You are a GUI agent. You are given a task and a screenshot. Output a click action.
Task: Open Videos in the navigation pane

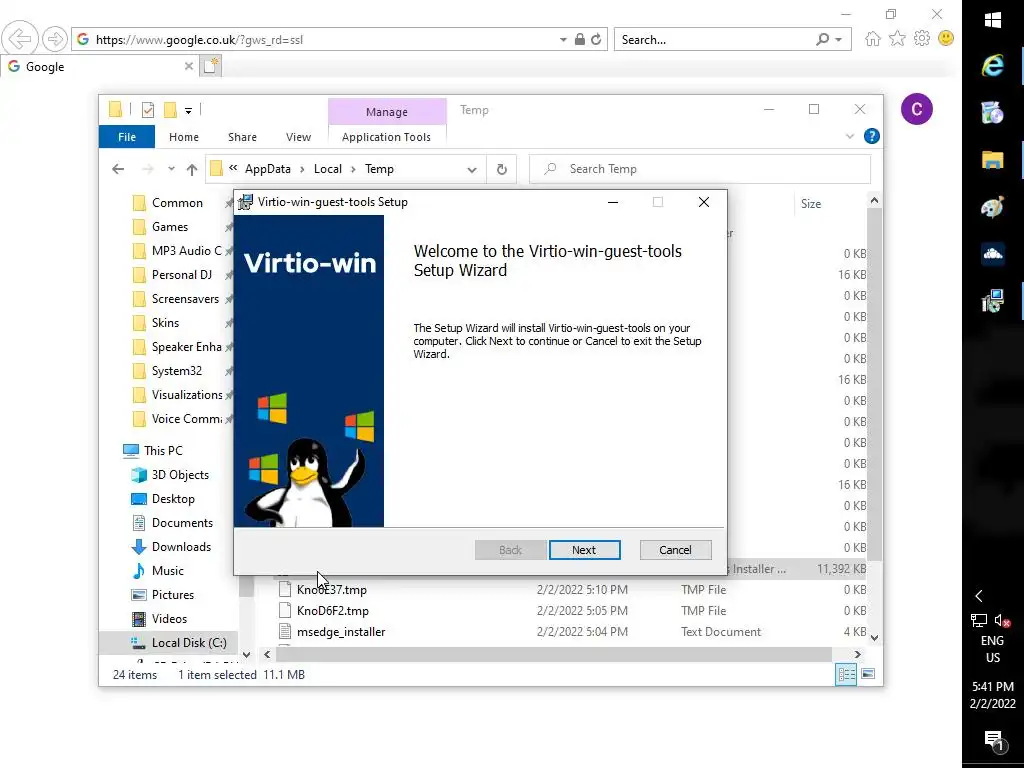[x=170, y=619]
